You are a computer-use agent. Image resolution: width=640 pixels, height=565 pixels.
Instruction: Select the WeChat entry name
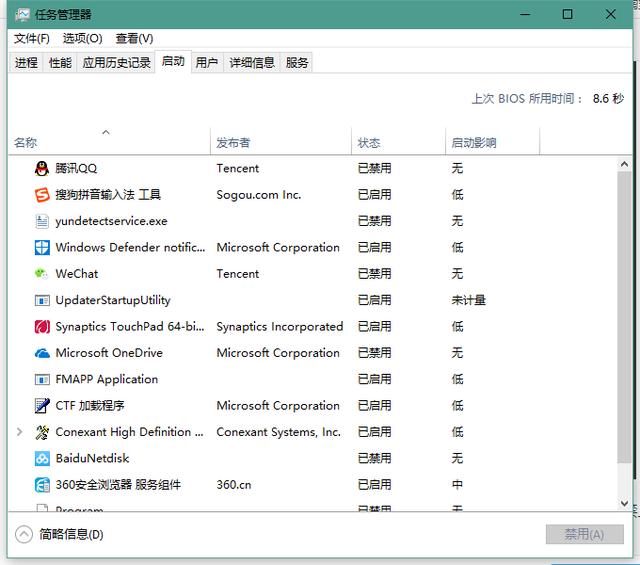(x=77, y=274)
